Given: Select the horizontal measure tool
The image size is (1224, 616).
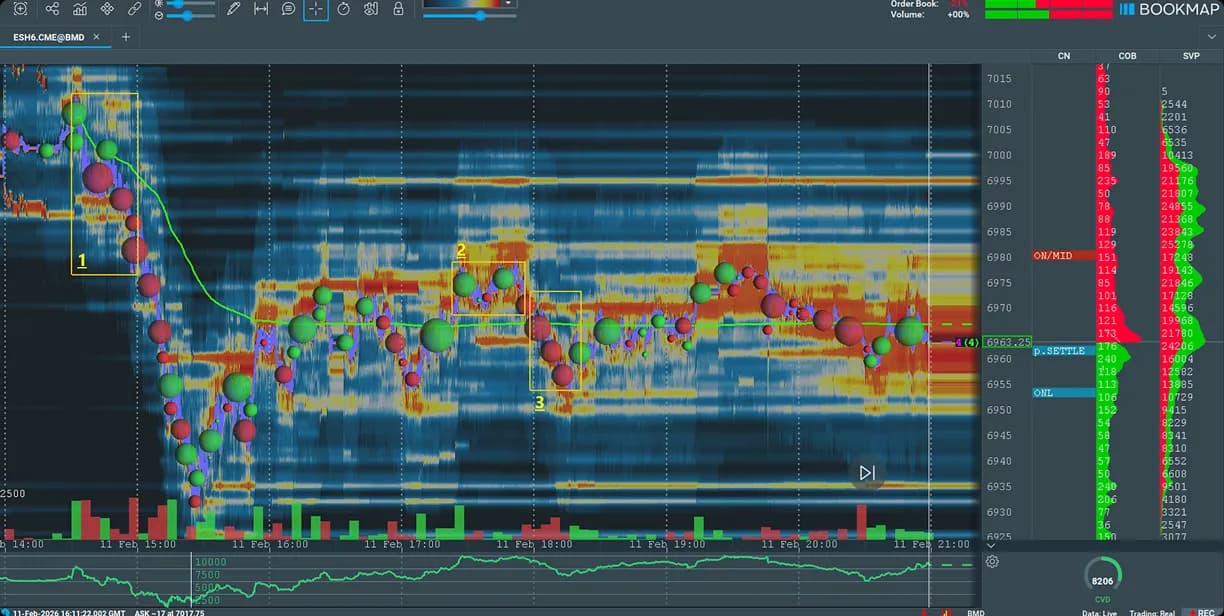Looking at the screenshot, I should 261,9.
